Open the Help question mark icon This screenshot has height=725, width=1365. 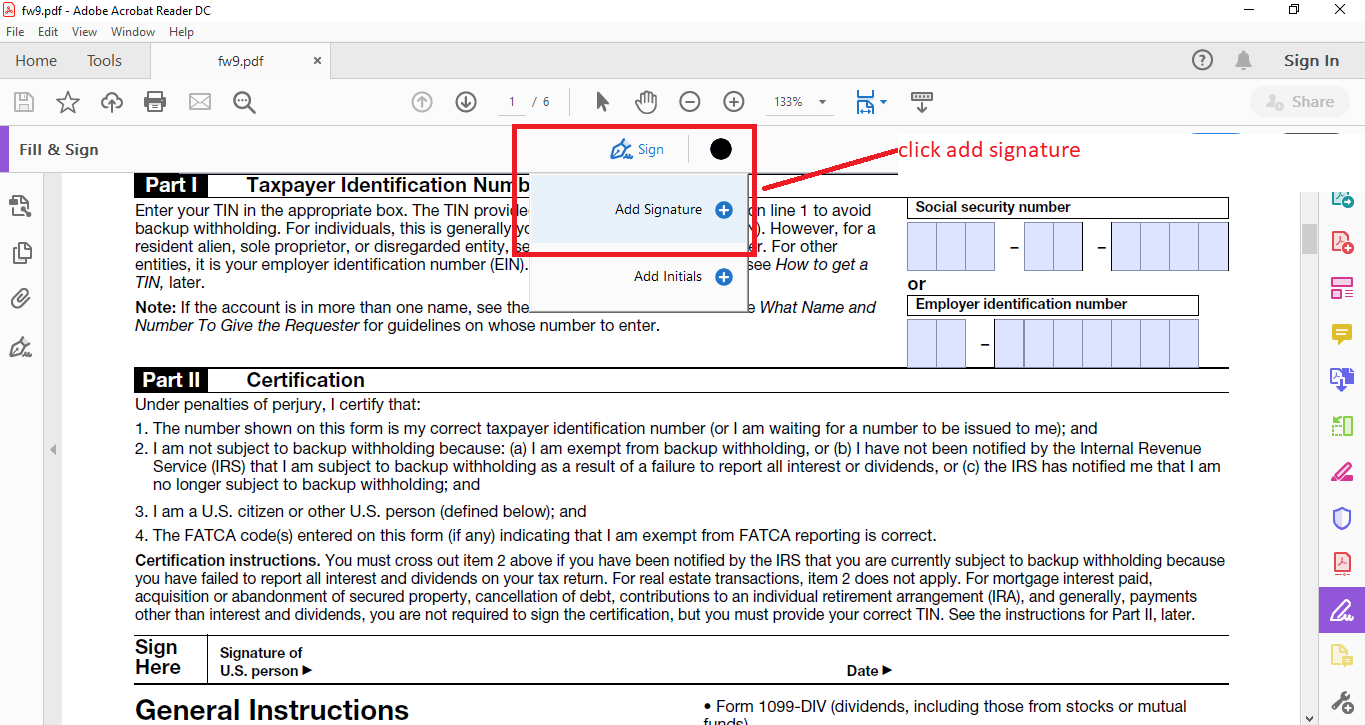coord(1203,60)
